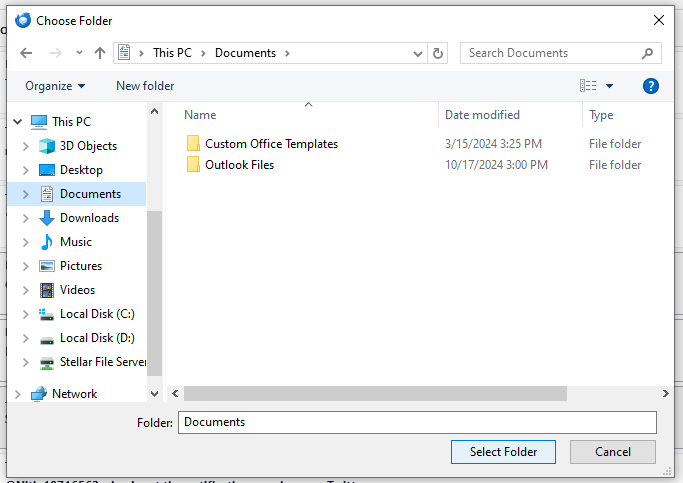Click the Cancel button
The image size is (683, 483).
[x=613, y=452]
